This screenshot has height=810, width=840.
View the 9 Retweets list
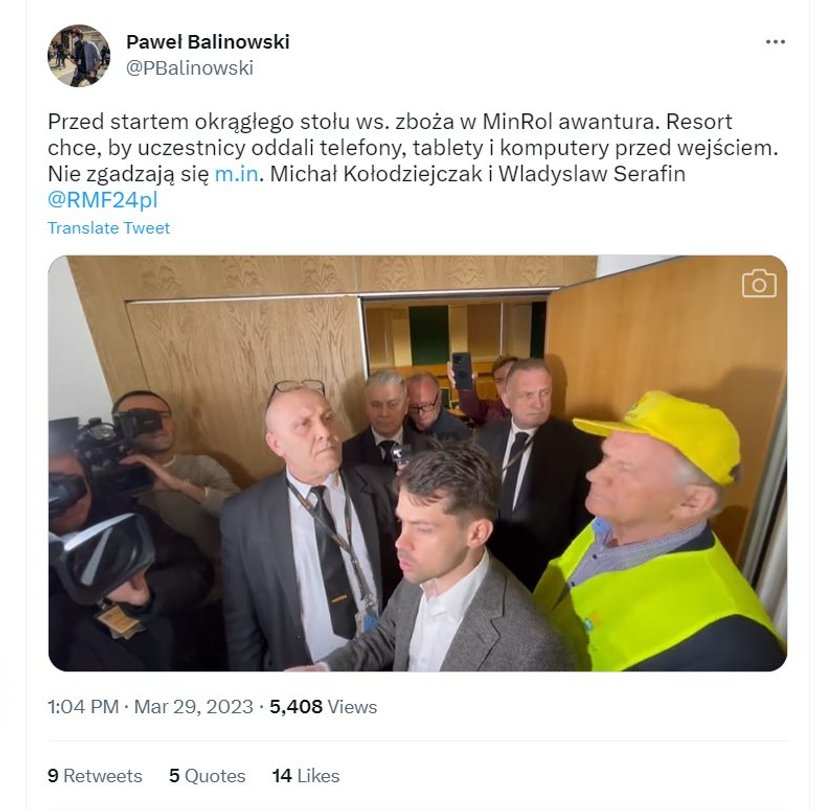tap(95, 776)
